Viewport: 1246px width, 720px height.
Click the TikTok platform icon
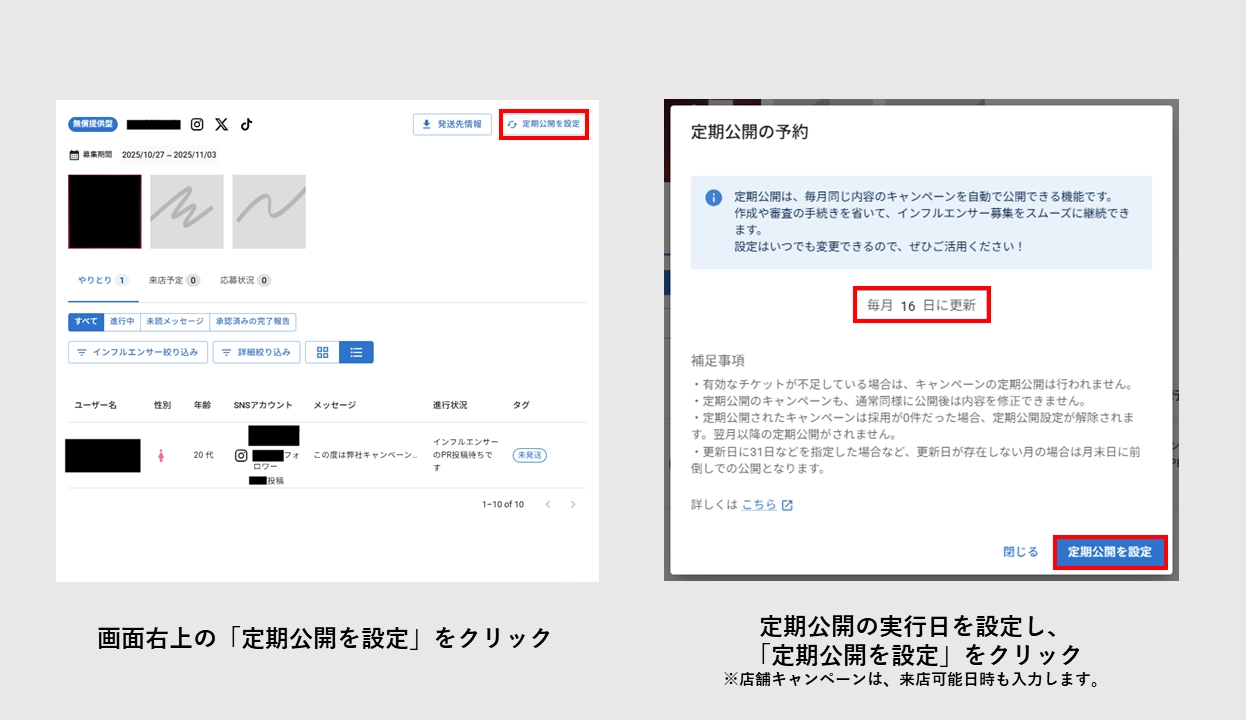[246, 124]
